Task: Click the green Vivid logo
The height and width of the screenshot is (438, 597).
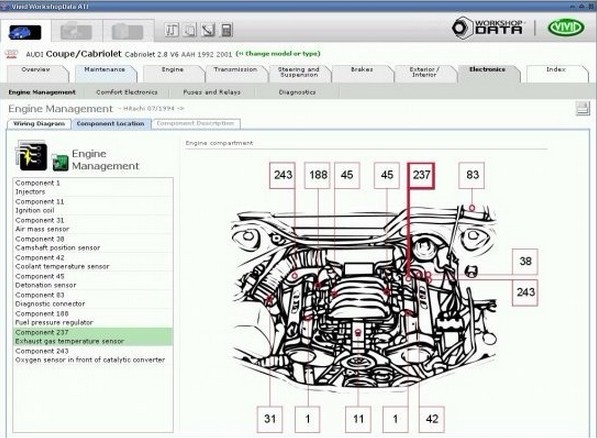Action: [x=566, y=28]
